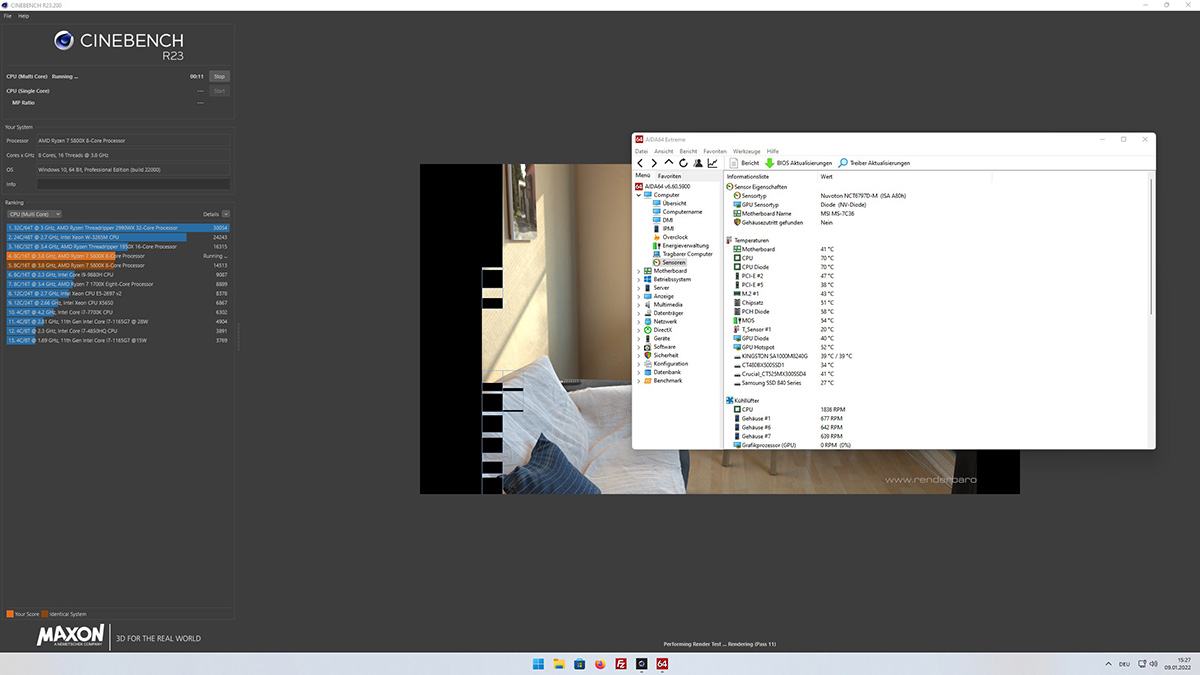
Task: Open volume control in system tray
Action: (x=1152, y=663)
